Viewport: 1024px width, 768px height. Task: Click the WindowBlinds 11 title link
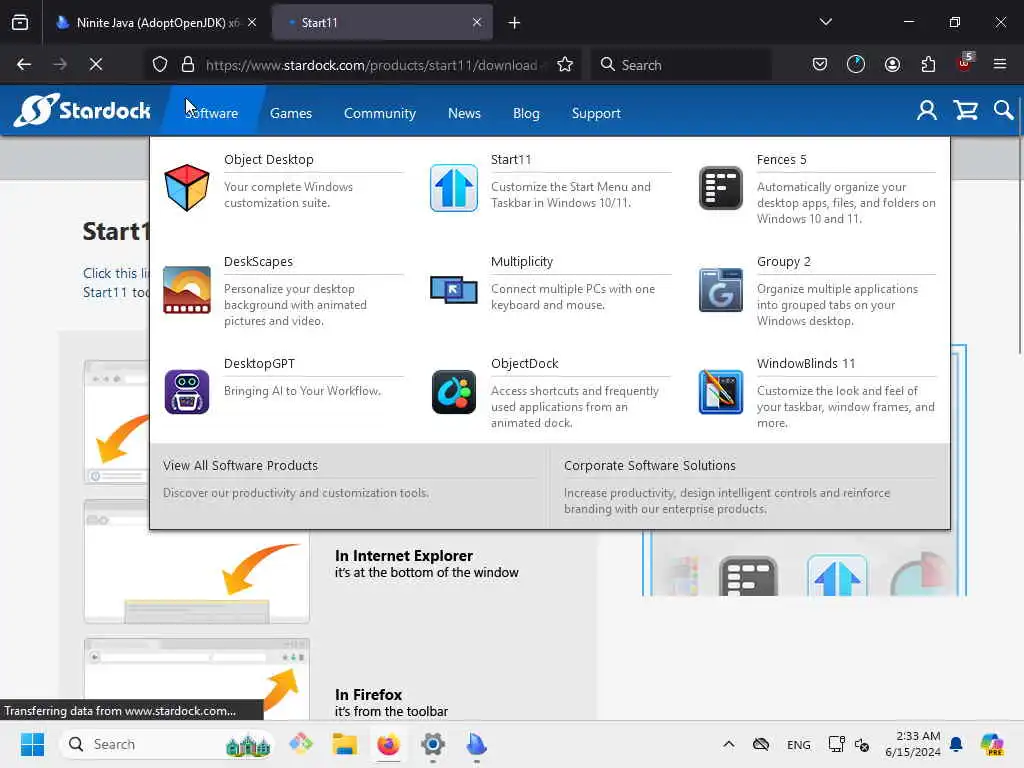coord(805,363)
